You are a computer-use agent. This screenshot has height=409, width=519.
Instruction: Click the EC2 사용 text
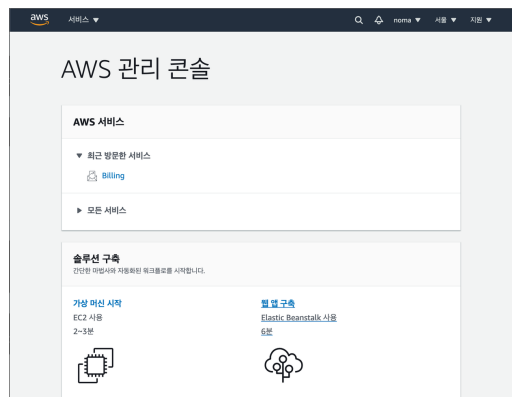coord(88,317)
